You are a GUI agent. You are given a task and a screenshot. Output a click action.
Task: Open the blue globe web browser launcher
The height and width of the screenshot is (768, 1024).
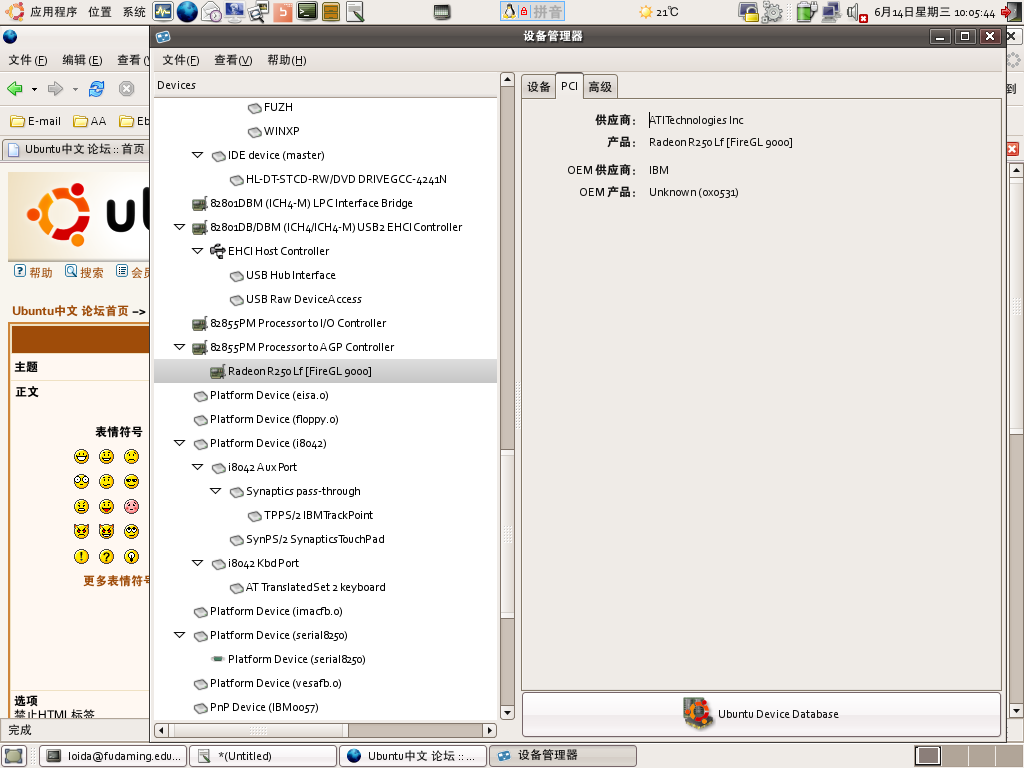187,11
